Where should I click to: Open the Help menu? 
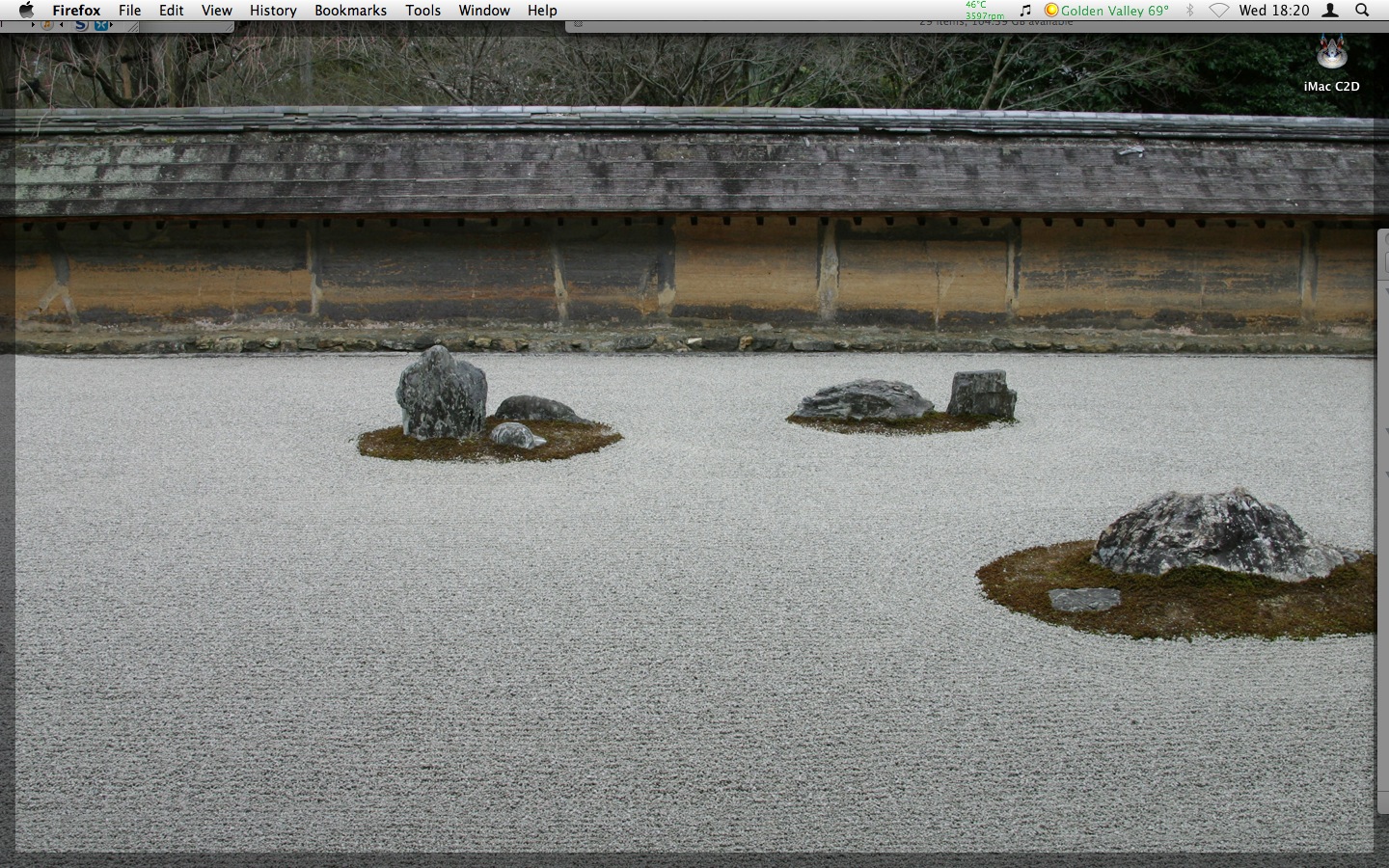[x=542, y=11]
